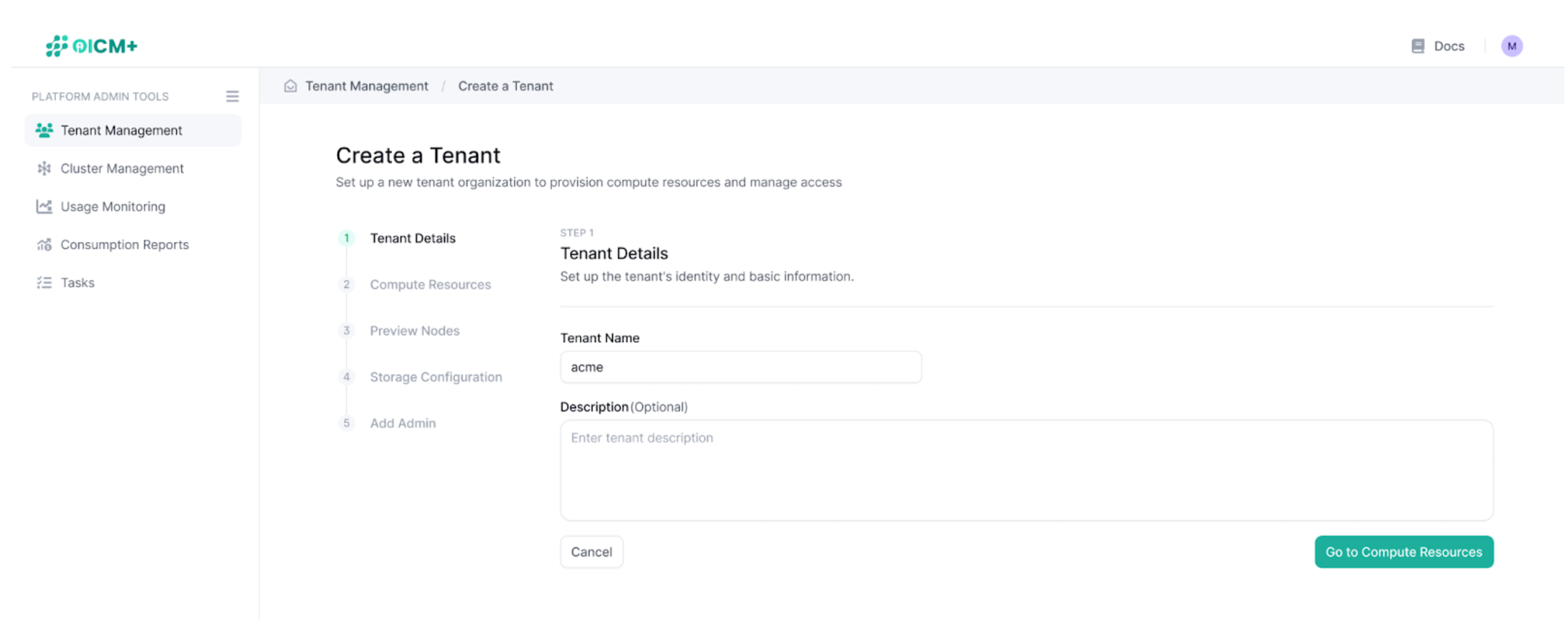Click the Consumption Reports sidebar icon
This screenshot has height=626, width=1568.
pyautogui.click(x=44, y=245)
